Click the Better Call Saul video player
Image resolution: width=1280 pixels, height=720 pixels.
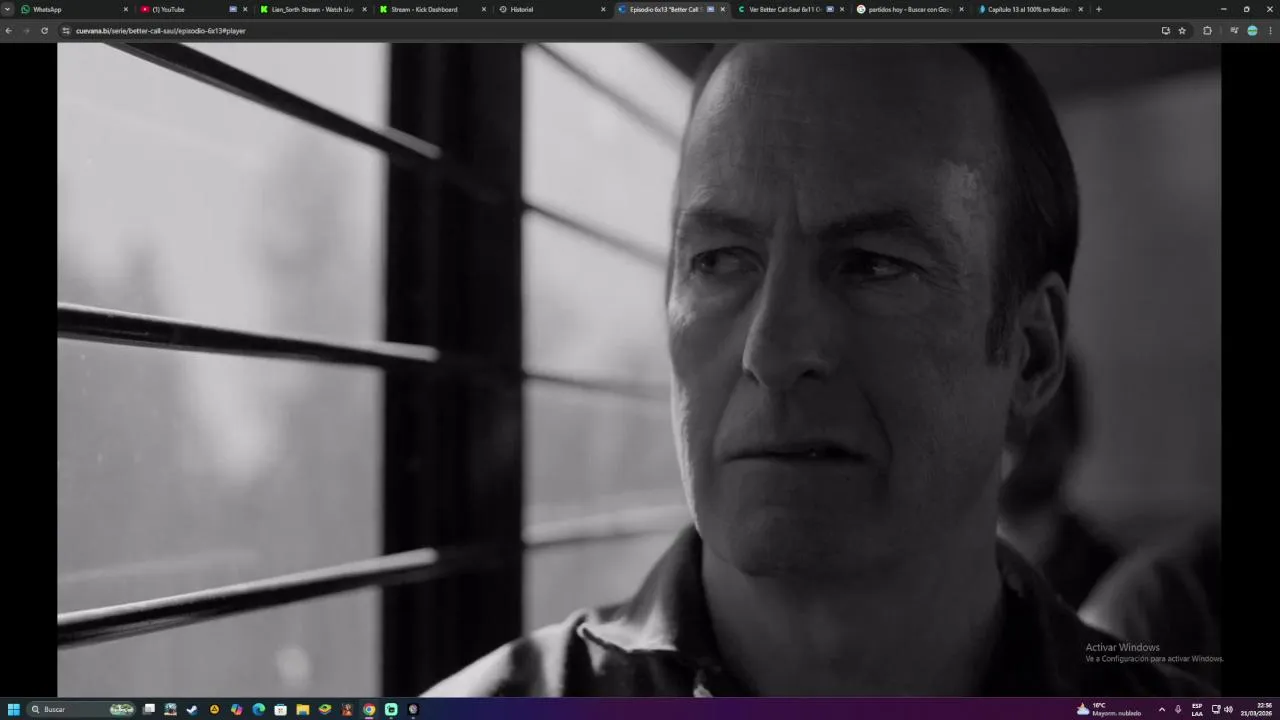(639, 369)
